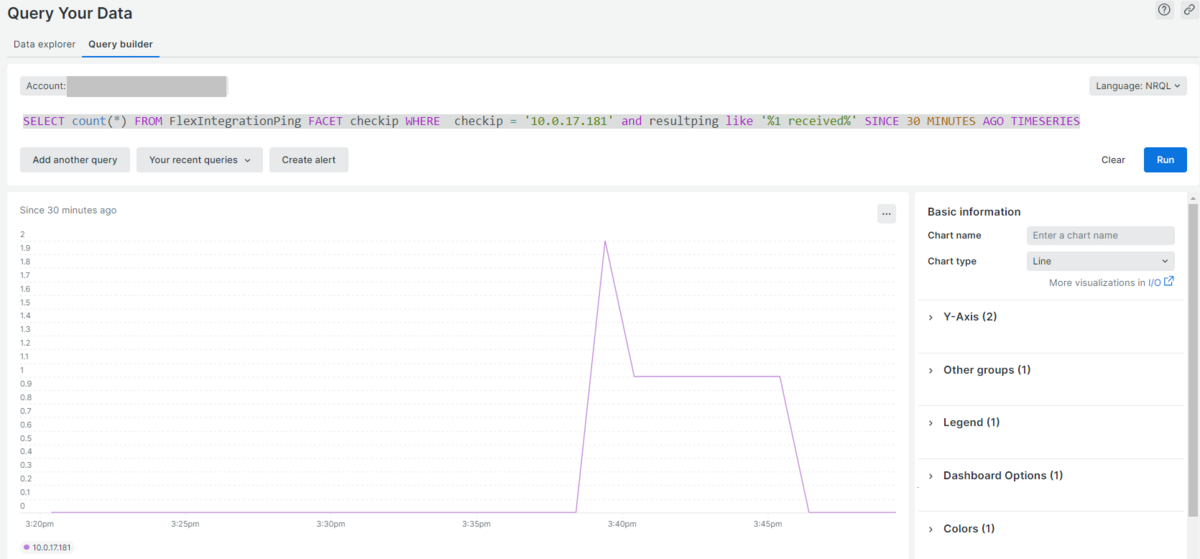Clear the current query
The height and width of the screenshot is (559, 1200).
click(x=1113, y=160)
